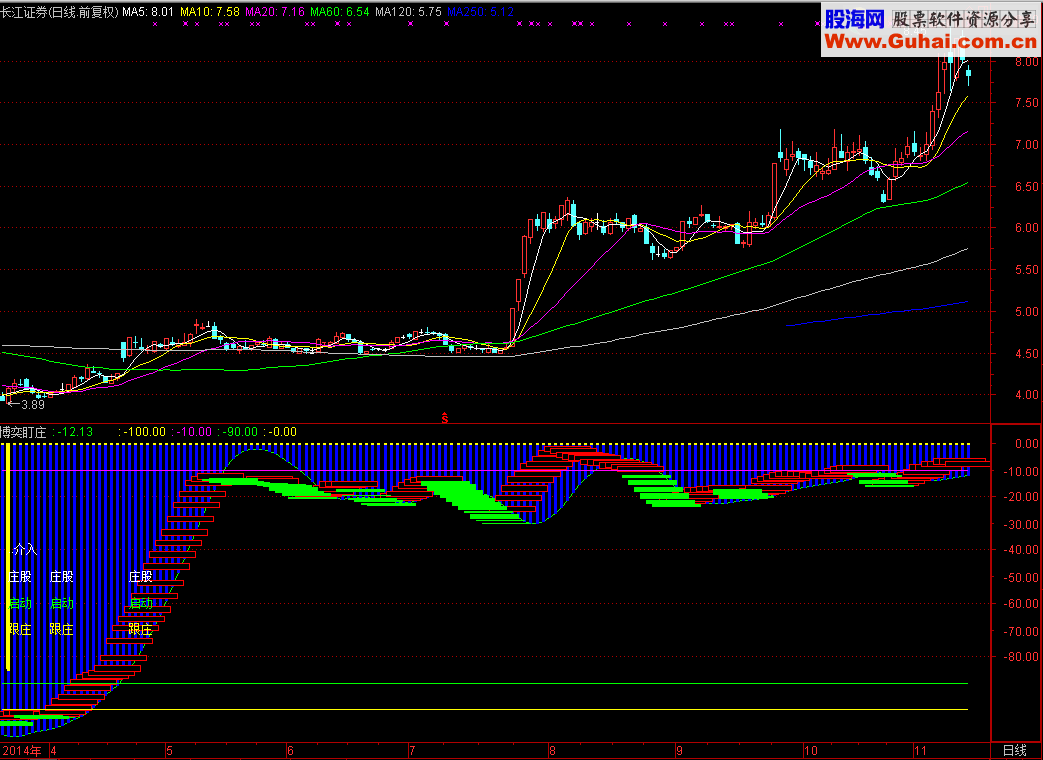Click the yellow -100.00 value in indicator header
The image size is (1043, 760).
pyautogui.click(x=142, y=432)
